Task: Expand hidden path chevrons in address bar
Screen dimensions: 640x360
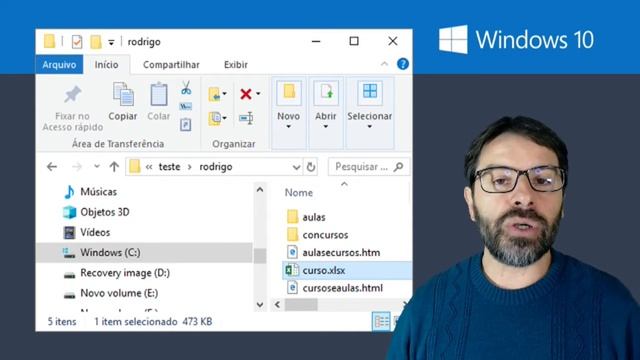Action: pyautogui.click(x=149, y=167)
